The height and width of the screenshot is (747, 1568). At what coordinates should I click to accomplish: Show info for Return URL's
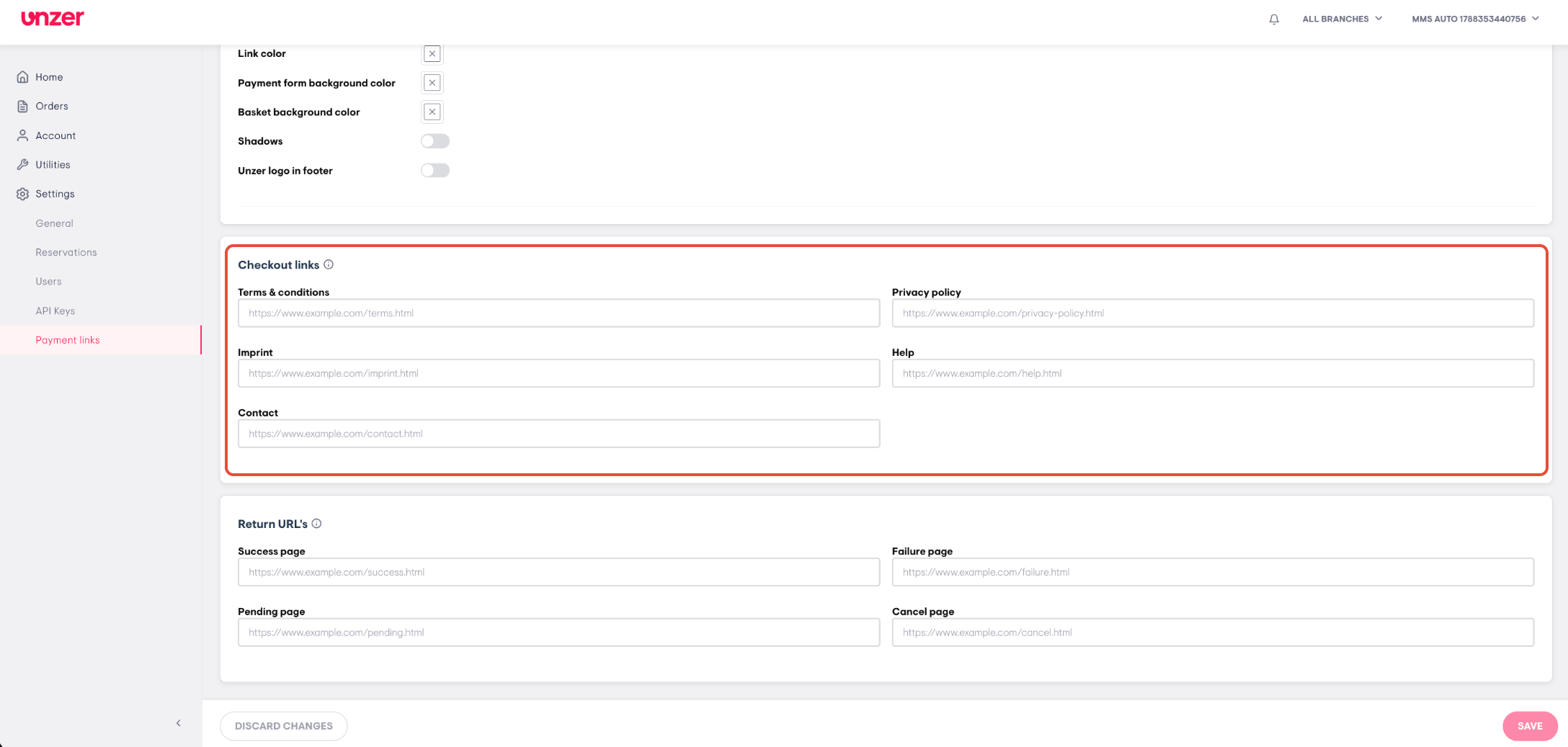click(316, 524)
